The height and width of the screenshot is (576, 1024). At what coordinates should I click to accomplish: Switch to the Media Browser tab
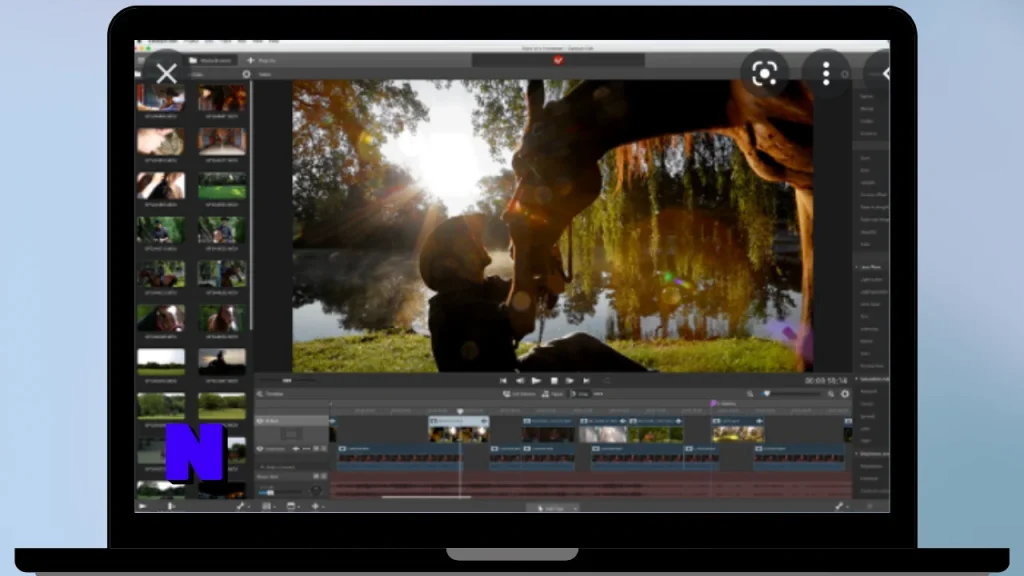click(210, 60)
